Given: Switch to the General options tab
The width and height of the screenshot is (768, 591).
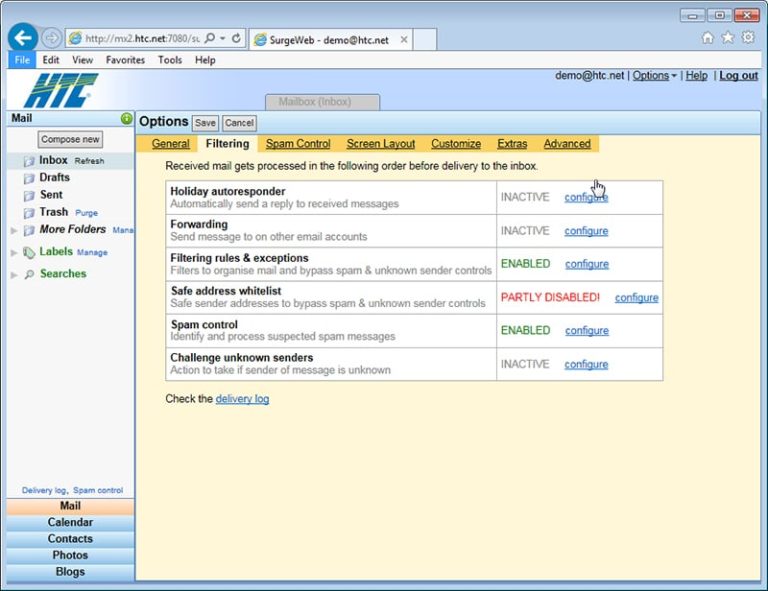Looking at the screenshot, I should tap(170, 143).
